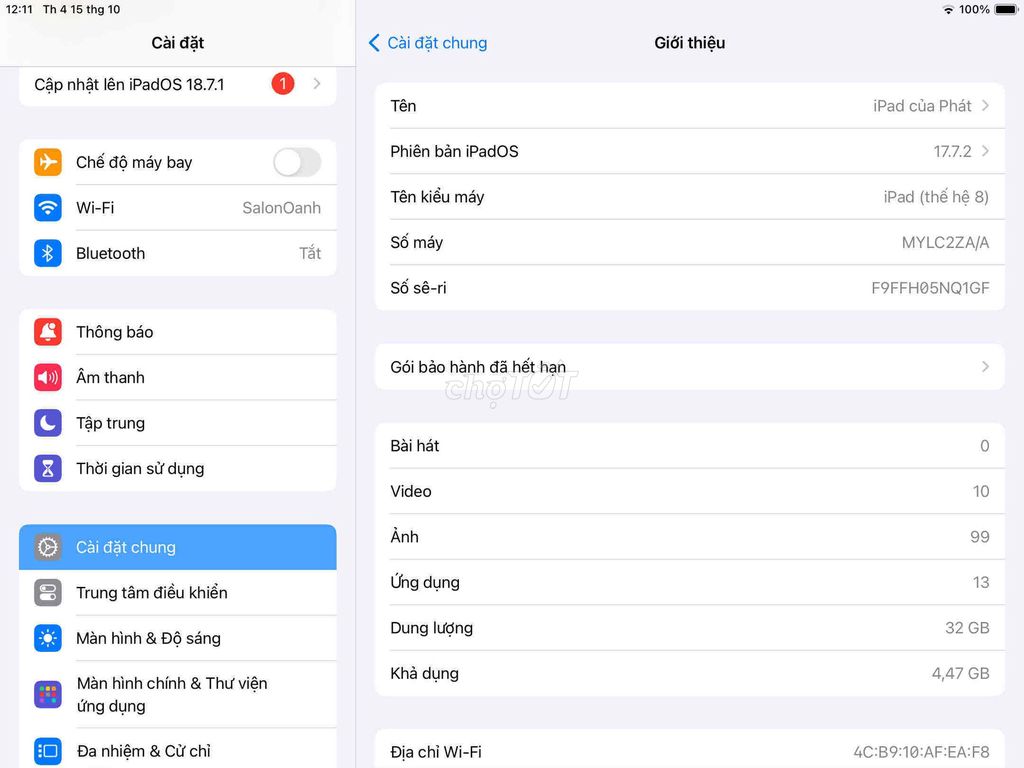1024x768 pixels.
Task: Open Đa nhiệm & Cử chỉ settings
Action: [x=178, y=750]
